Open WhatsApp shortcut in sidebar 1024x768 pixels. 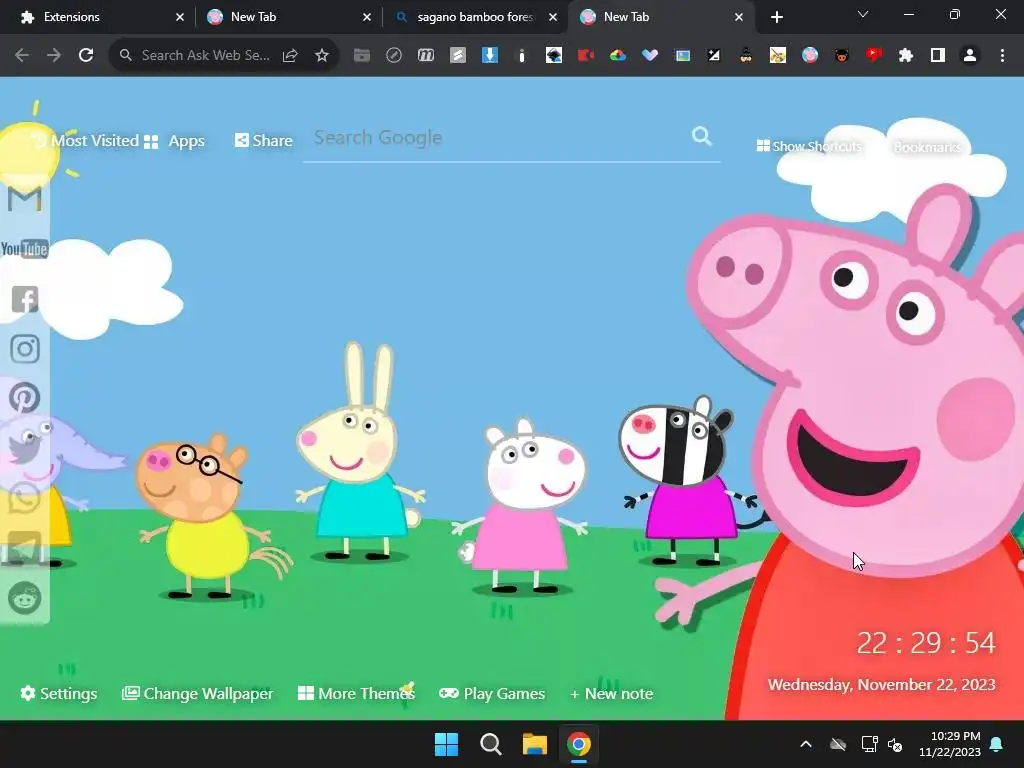tap(25, 498)
